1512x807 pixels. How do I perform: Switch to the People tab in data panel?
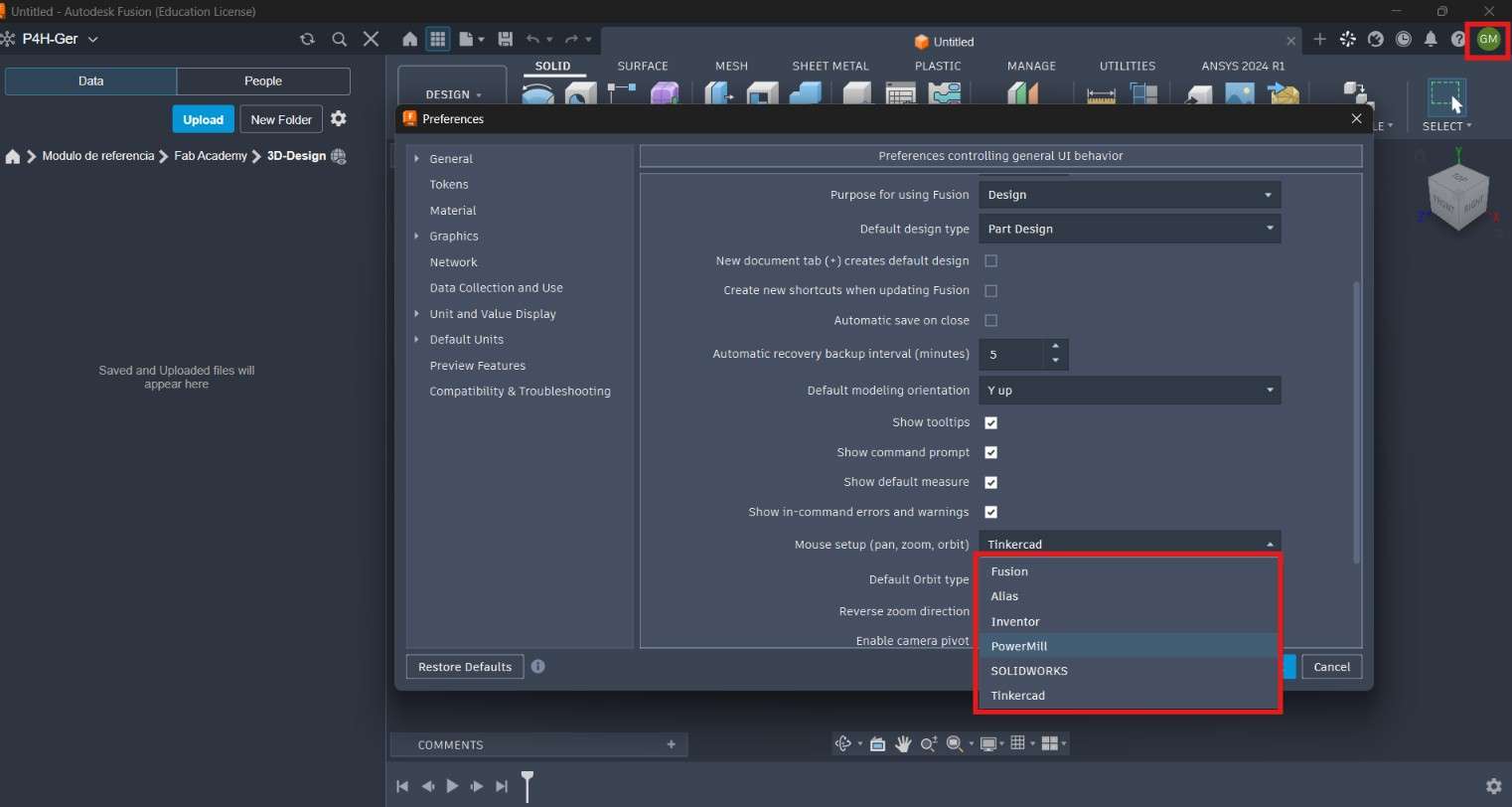click(x=263, y=81)
